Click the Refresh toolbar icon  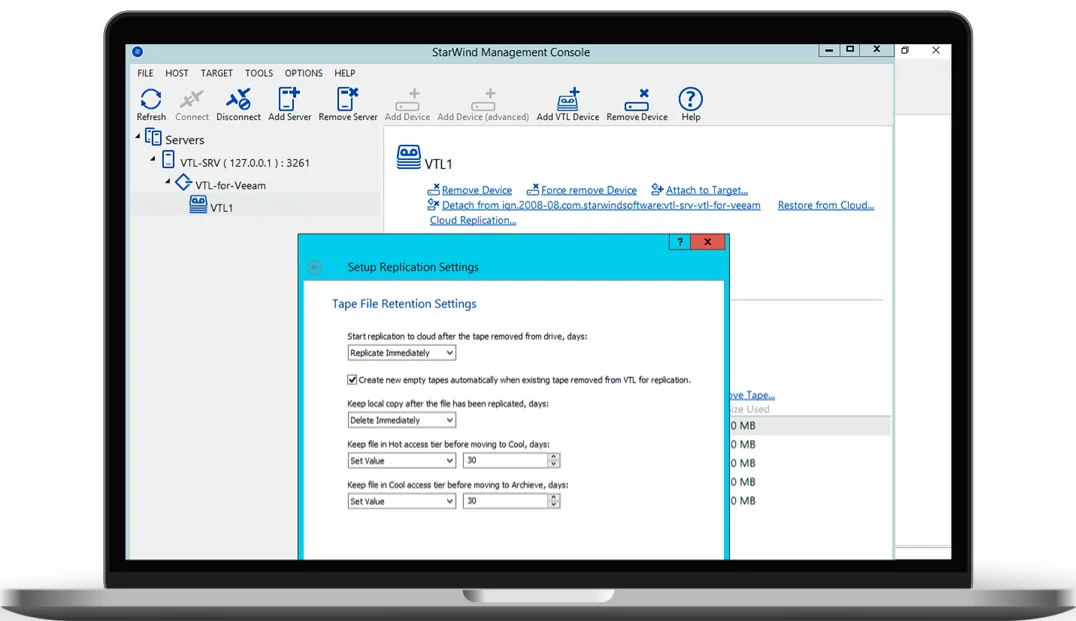click(151, 99)
